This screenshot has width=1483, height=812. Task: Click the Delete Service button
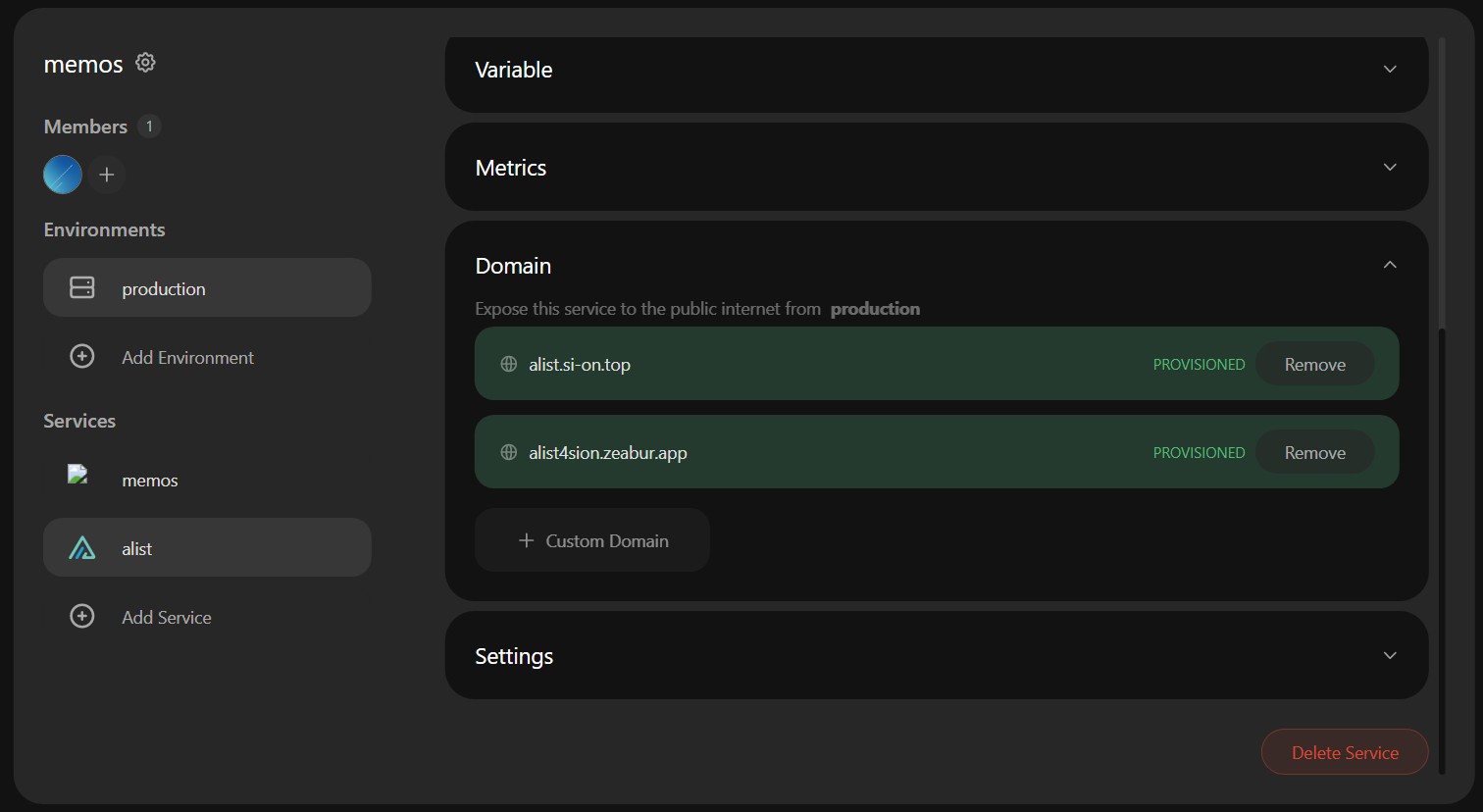(x=1345, y=752)
